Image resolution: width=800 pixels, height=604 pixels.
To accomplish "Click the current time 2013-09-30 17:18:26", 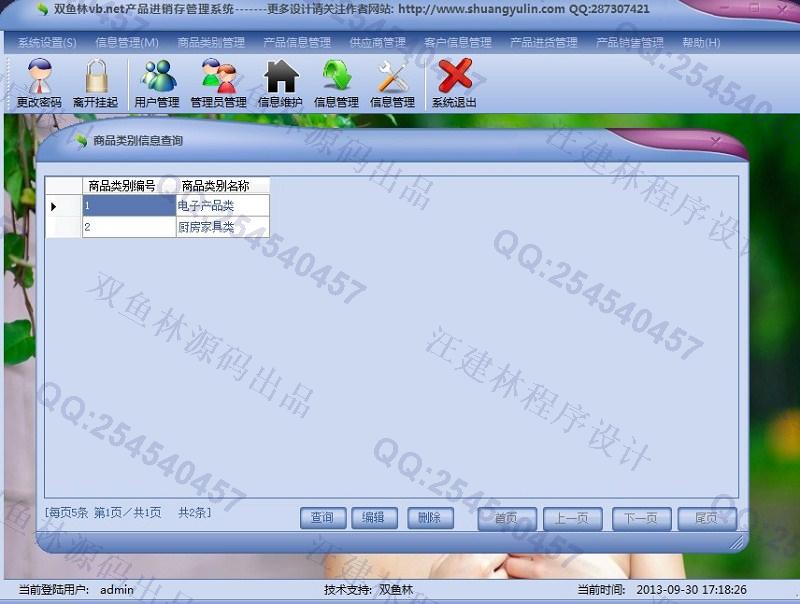I will click(x=691, y=590).
